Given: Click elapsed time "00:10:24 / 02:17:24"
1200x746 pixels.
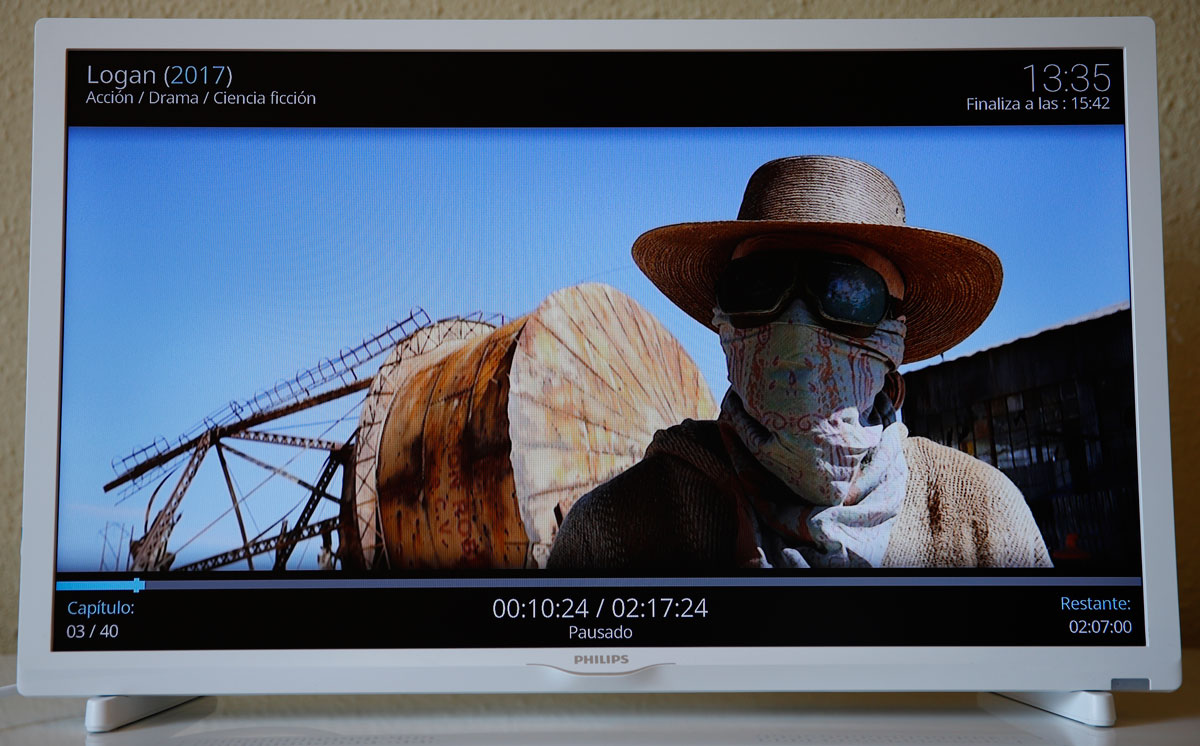Looking at the screenshot, I should tap(600, 608).
